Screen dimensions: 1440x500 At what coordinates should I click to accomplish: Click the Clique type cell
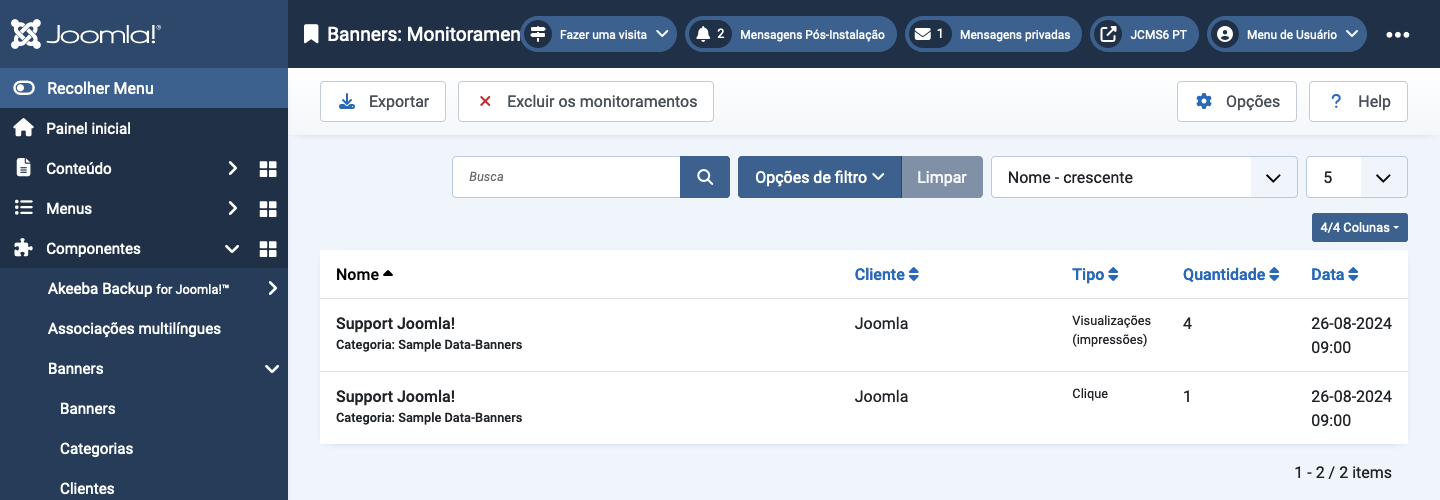pos(1090,394)
